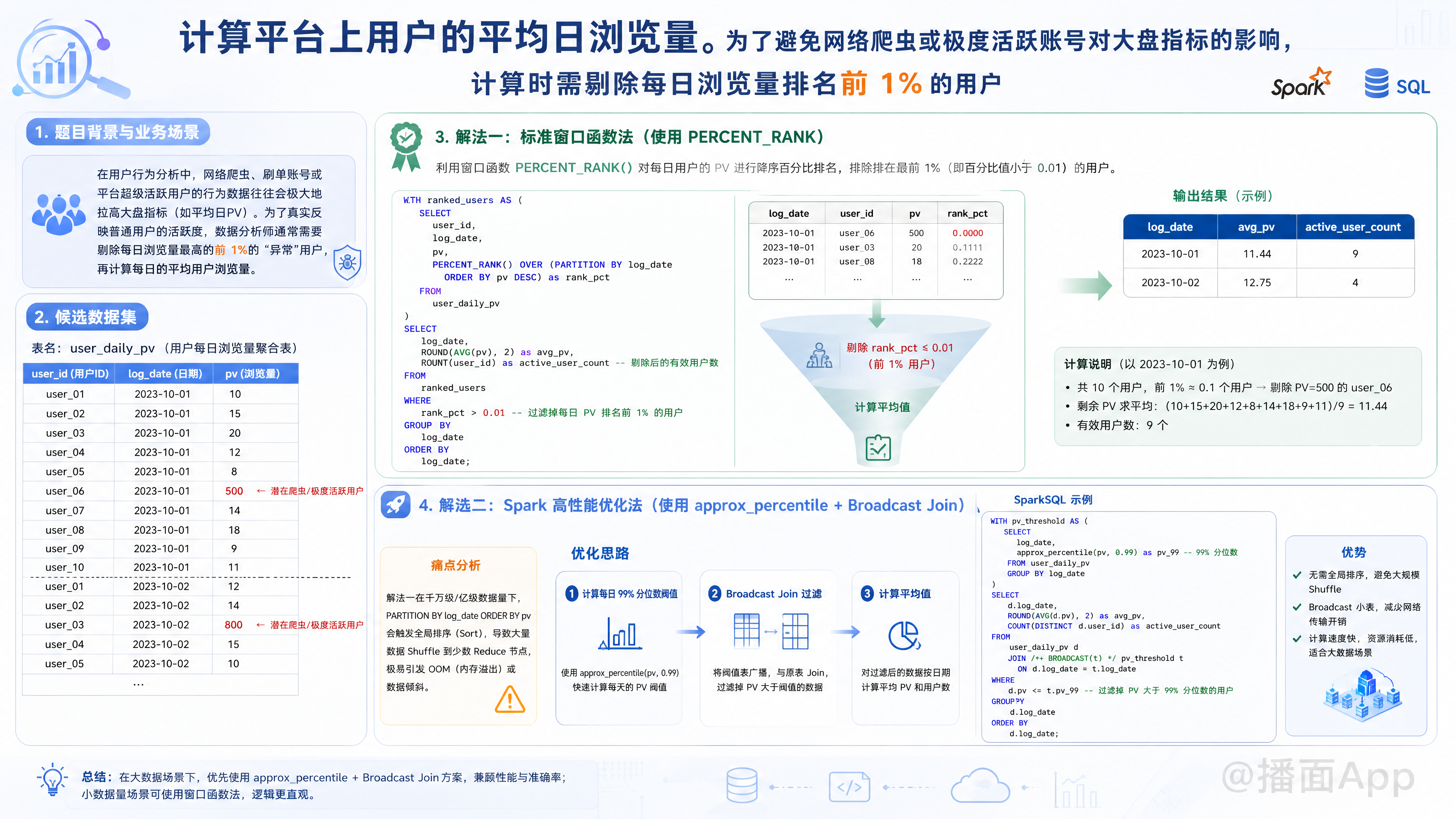Click the 剔除 rank_pct ≤ 0.01 label
This screenshot has width=1456, height=819.
pos(899,348)
